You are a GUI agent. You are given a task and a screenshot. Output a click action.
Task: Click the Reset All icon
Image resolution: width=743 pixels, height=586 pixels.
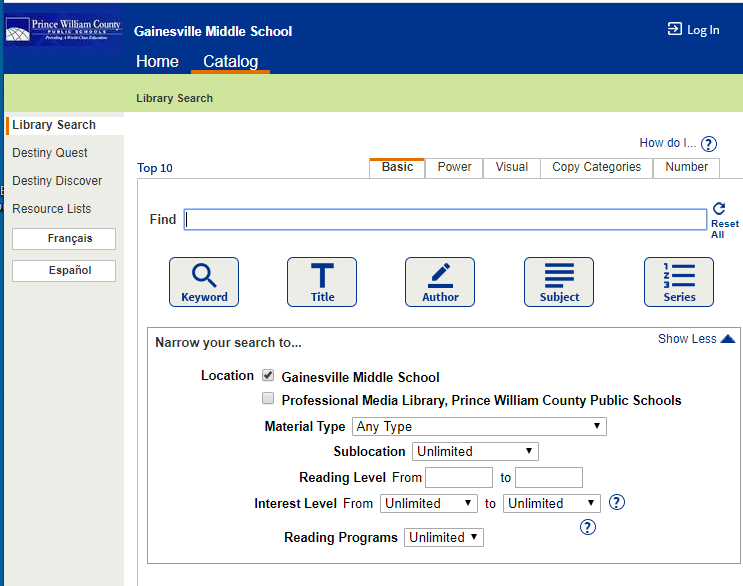719,208
